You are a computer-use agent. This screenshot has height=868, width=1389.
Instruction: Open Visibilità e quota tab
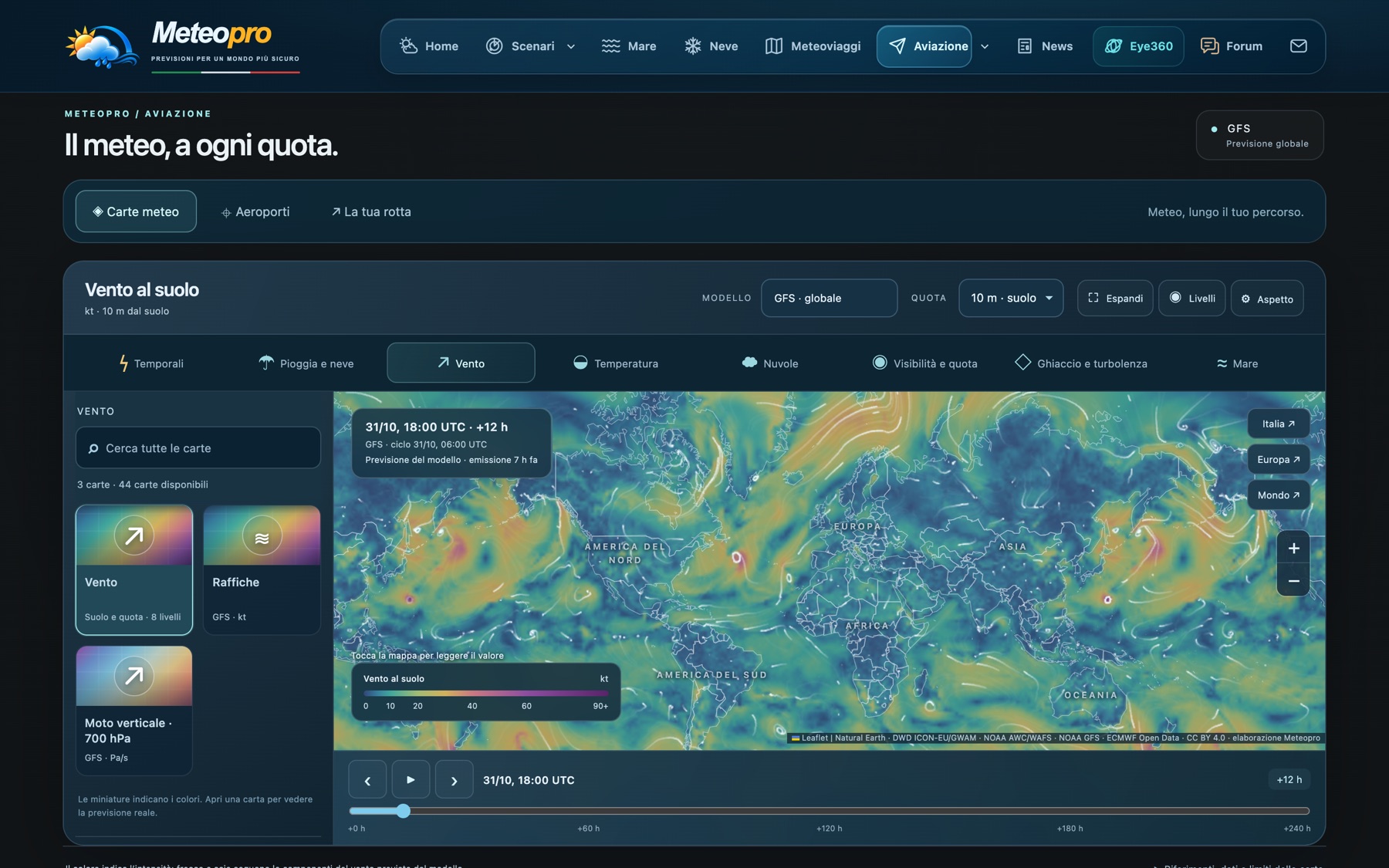click(924, 363)
